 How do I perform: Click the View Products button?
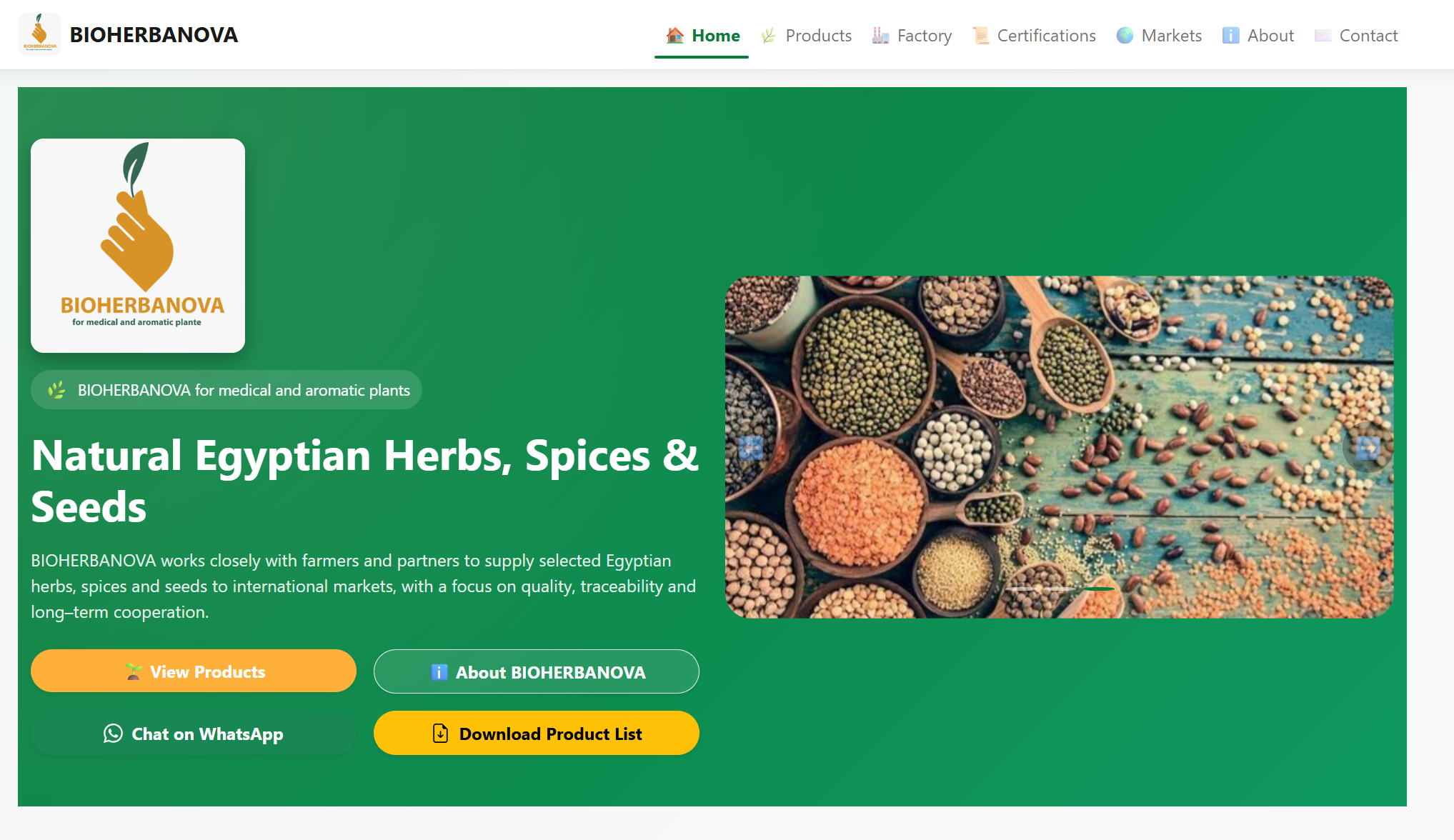(194, 671)
